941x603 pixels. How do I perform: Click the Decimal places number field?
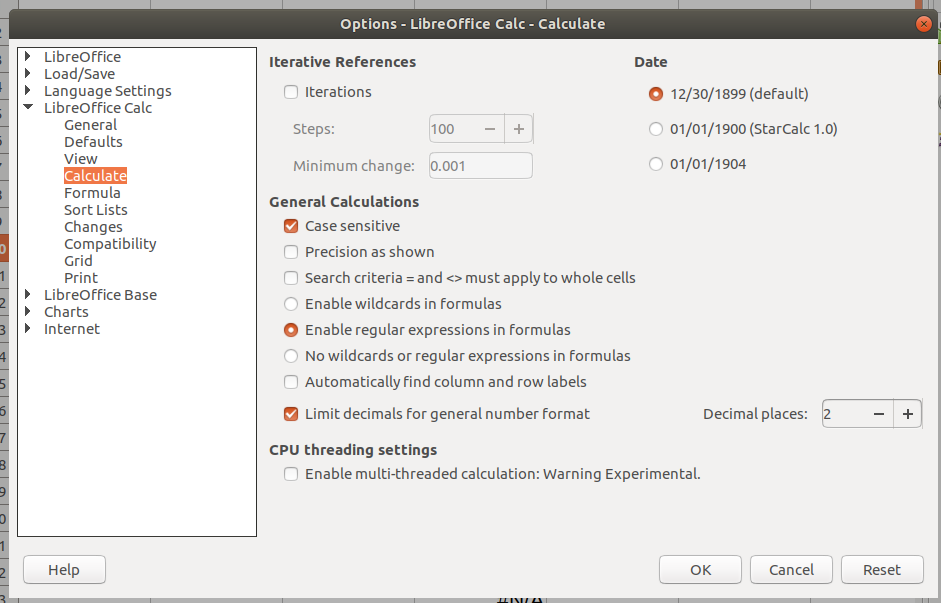point(844,414)
